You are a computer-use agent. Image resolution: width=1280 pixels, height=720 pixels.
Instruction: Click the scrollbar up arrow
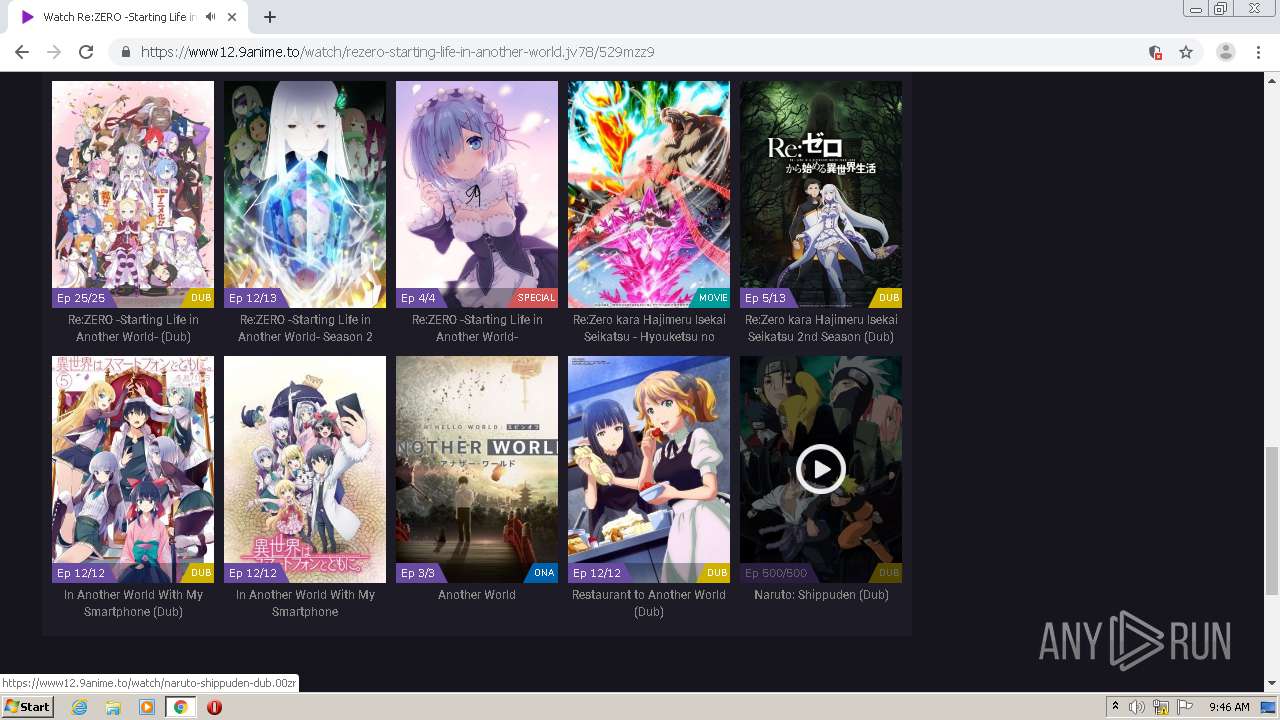(1271, 79)
